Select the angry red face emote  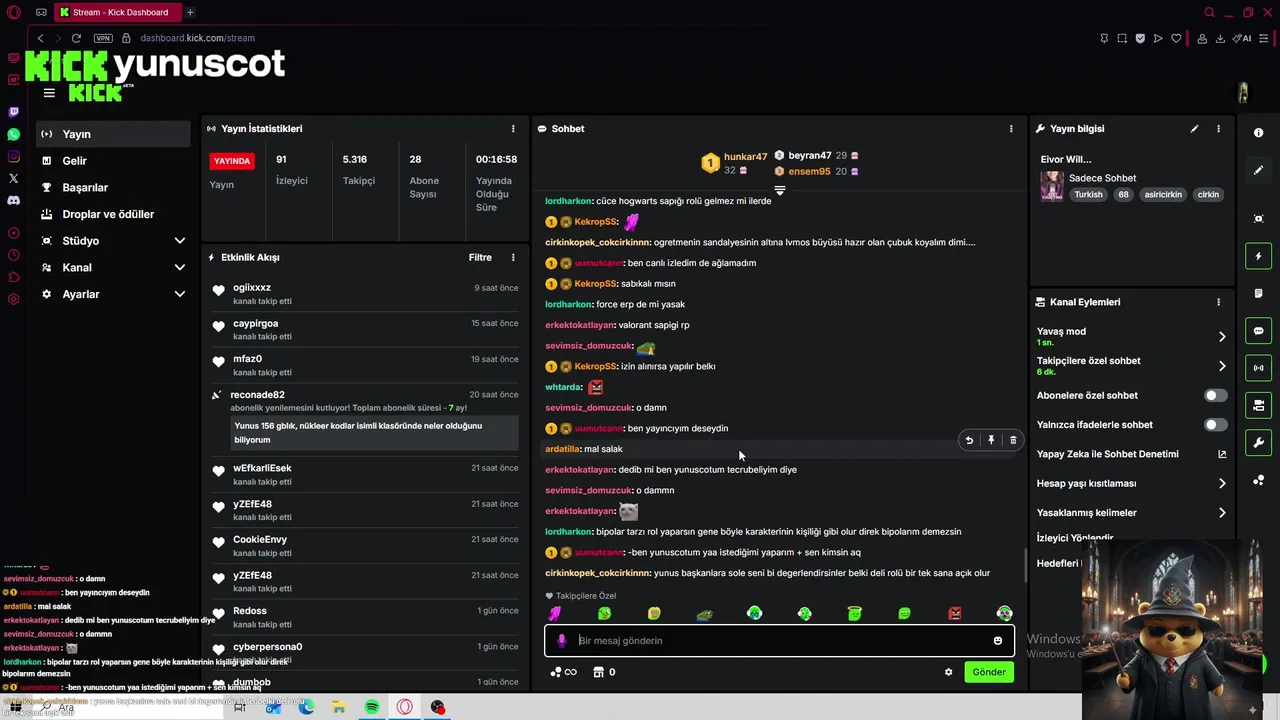pos(954,613)
